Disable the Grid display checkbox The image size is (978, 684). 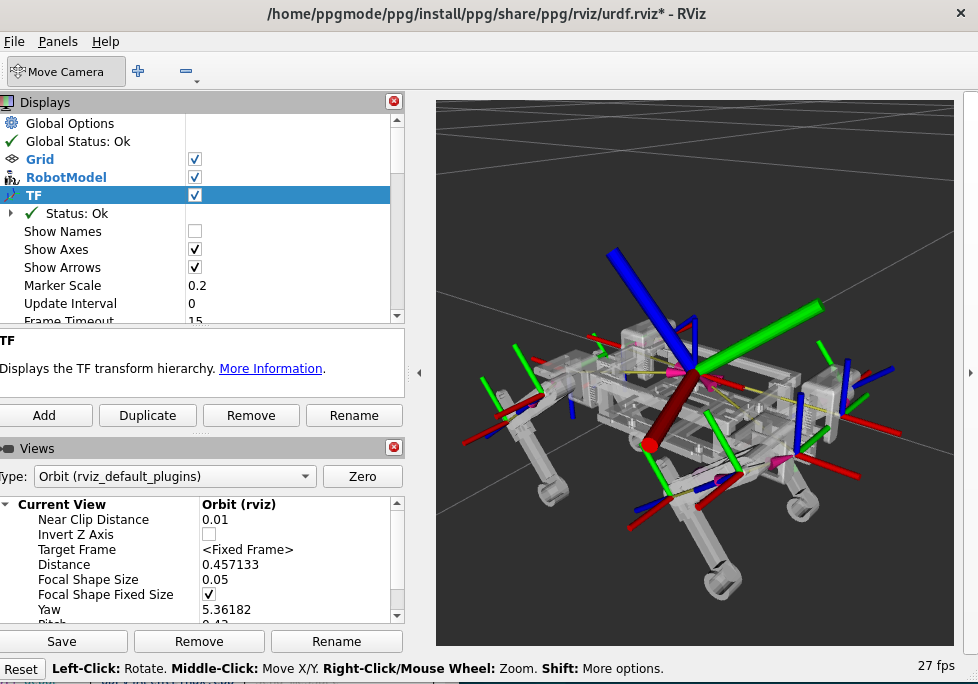coord(195,159)
